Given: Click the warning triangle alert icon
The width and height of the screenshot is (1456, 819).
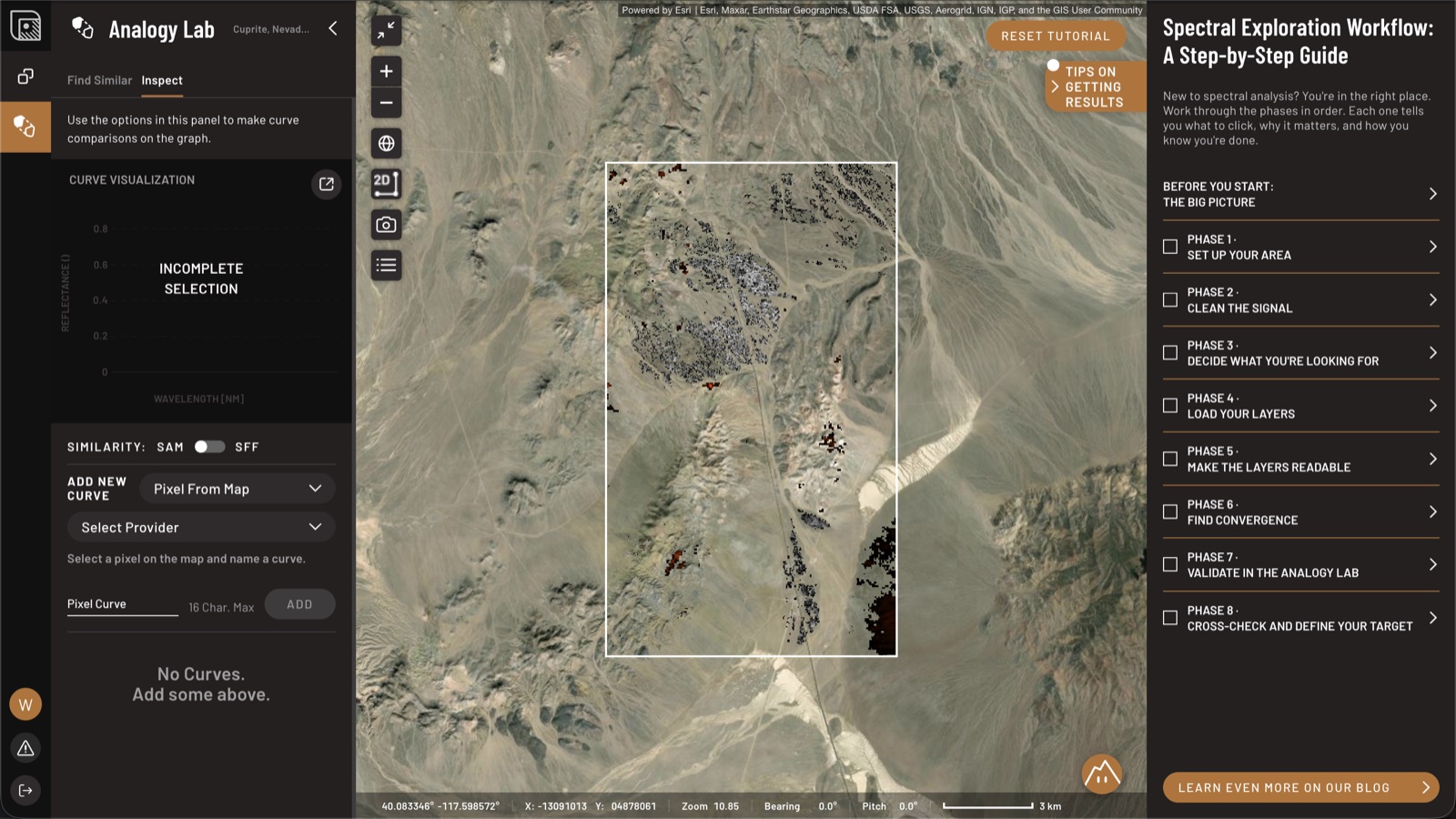Looking at the screenshot, I should 25,748.
